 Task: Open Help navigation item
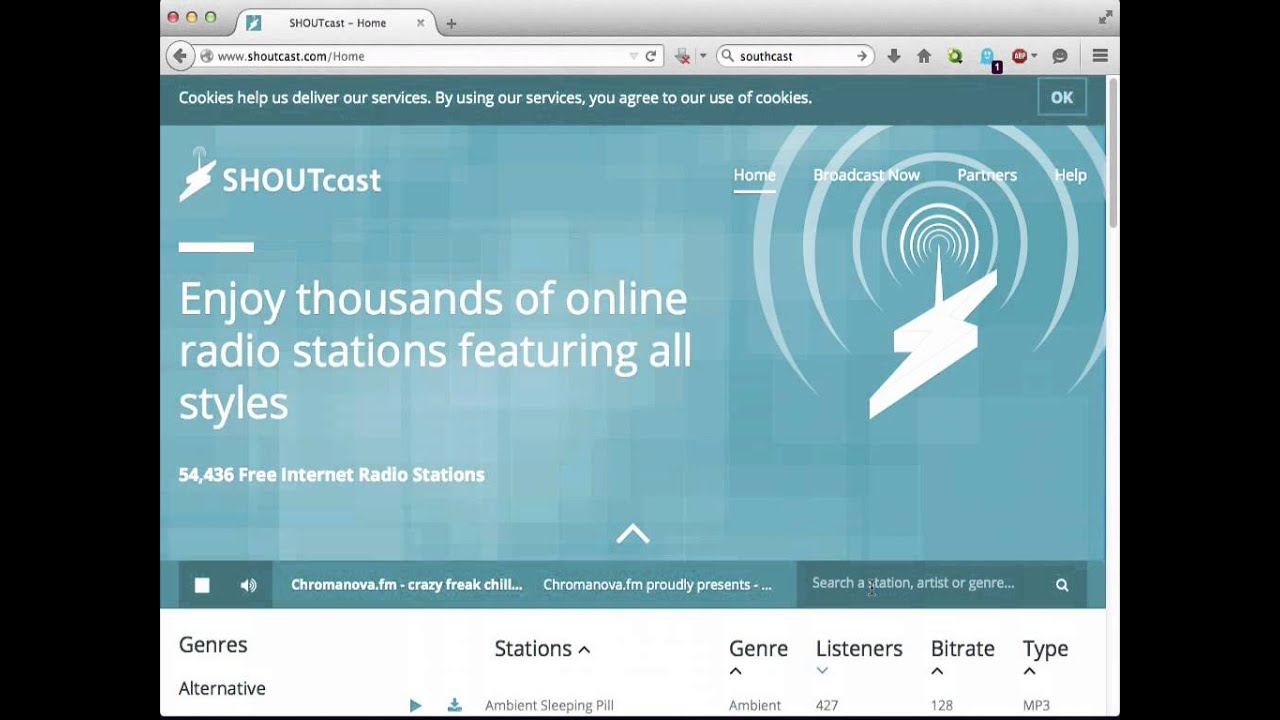point(1070,175)
